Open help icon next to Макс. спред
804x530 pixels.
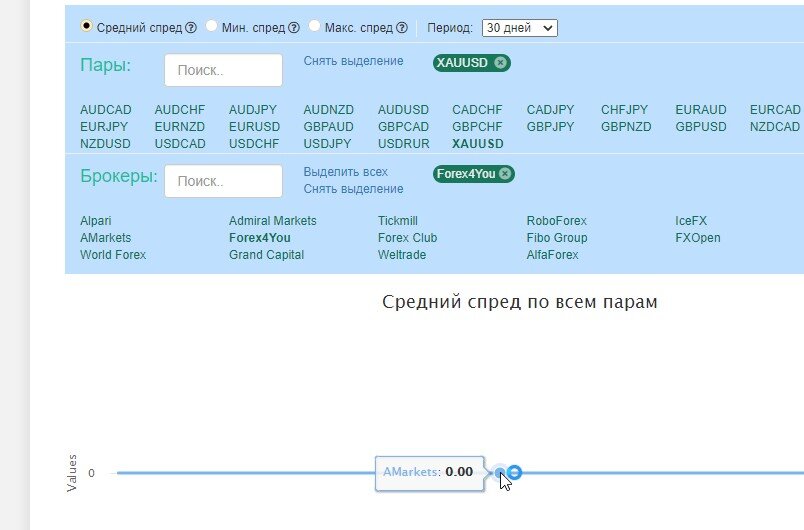pyautogui.click(x=402, y=28)
